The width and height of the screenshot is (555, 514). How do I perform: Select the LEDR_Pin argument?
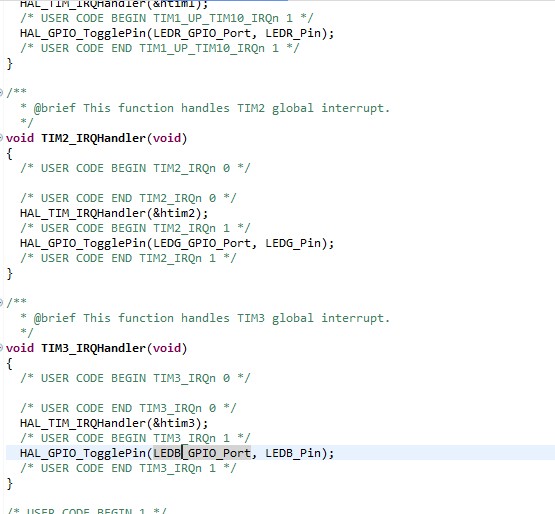tap(293, 33)
